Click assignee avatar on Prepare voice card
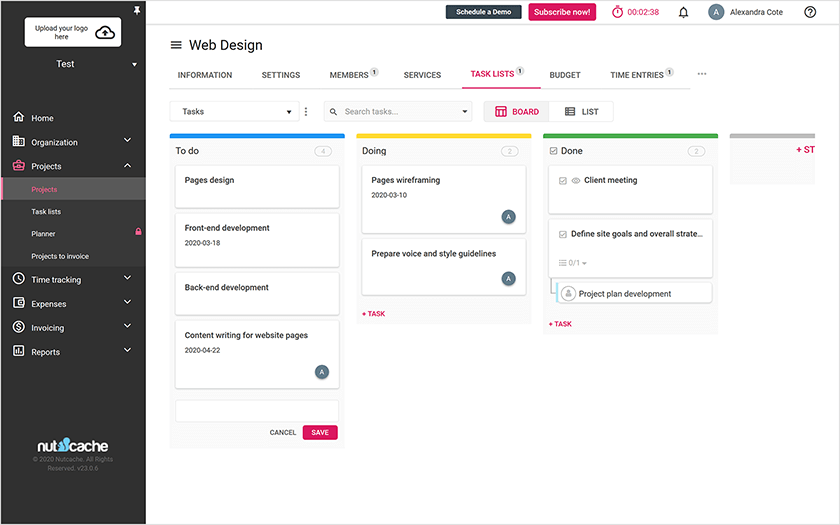The width and height of the screenshot is (840, 525). tap(508, 279)
